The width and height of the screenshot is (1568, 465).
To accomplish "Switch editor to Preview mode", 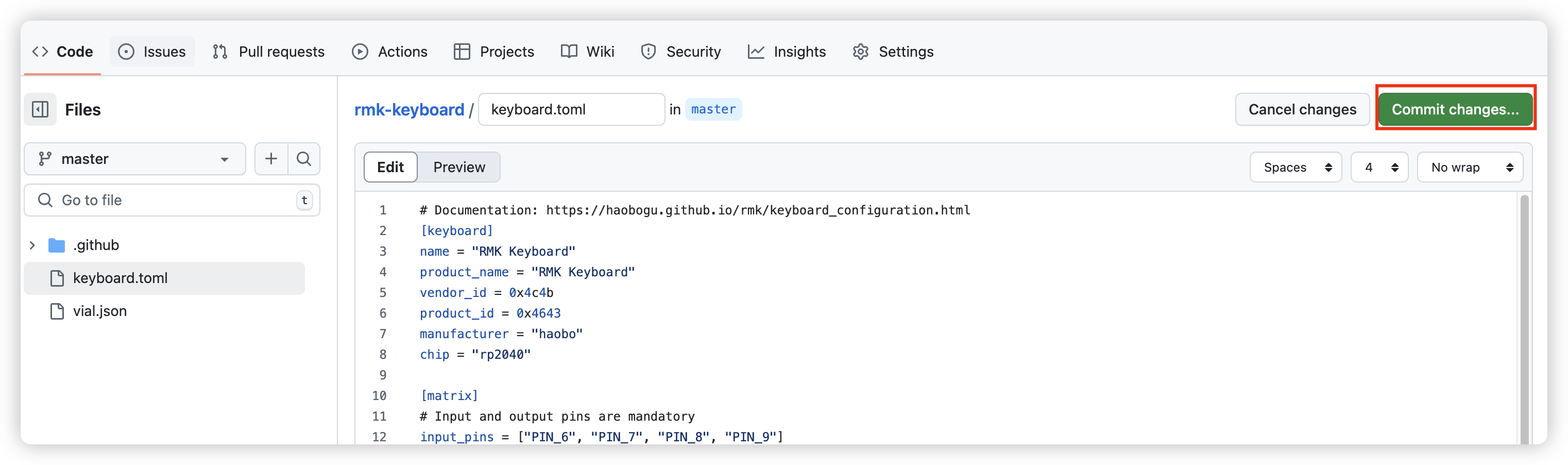I will tap(459, 168).
